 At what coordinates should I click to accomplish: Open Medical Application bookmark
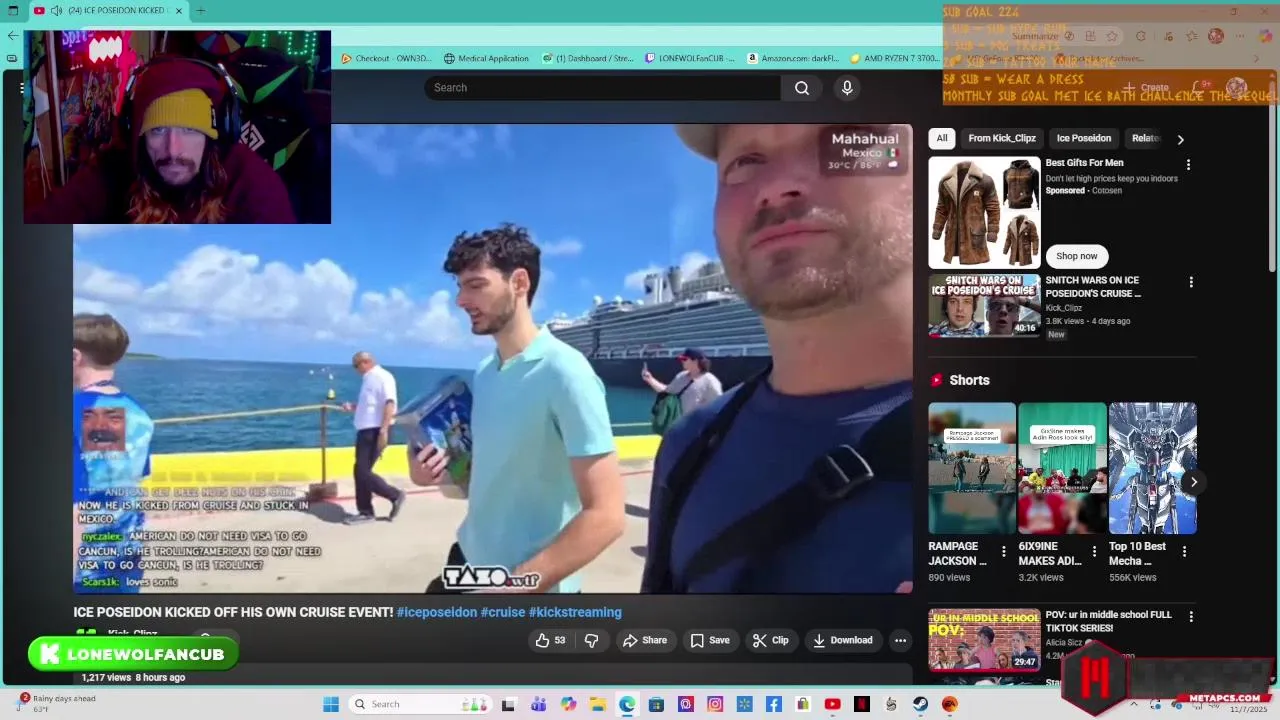[486, 58]
